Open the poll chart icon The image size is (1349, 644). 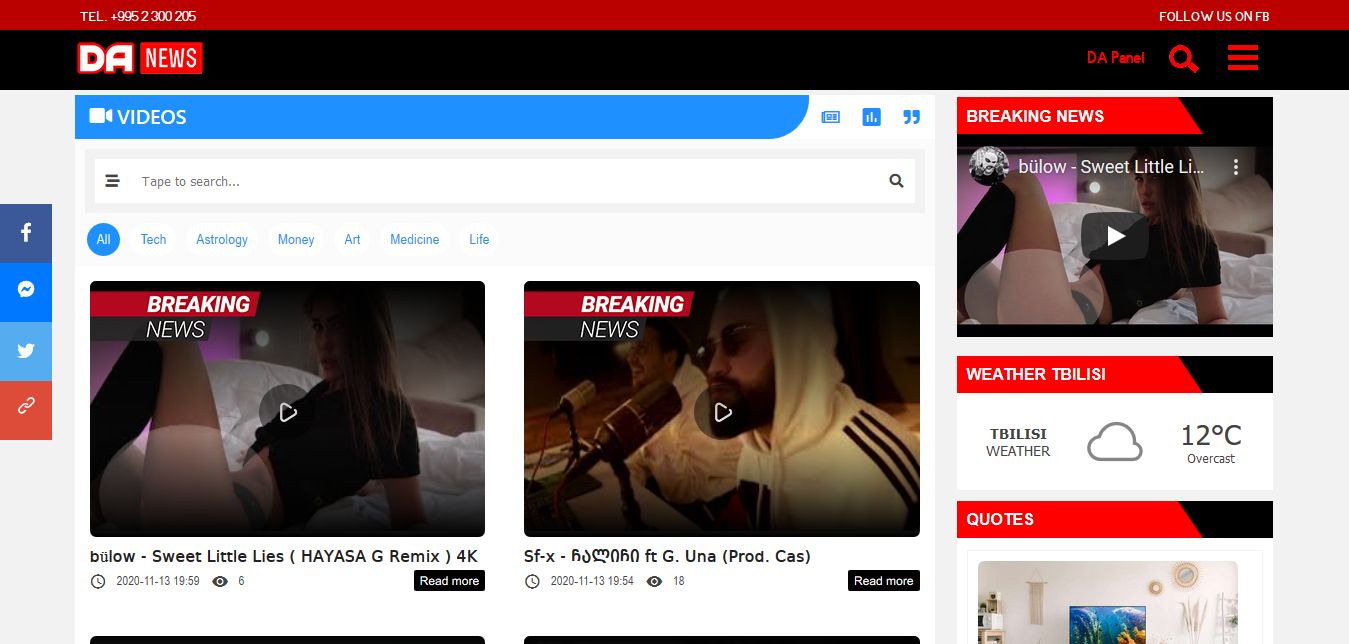[x=871, y=117]
